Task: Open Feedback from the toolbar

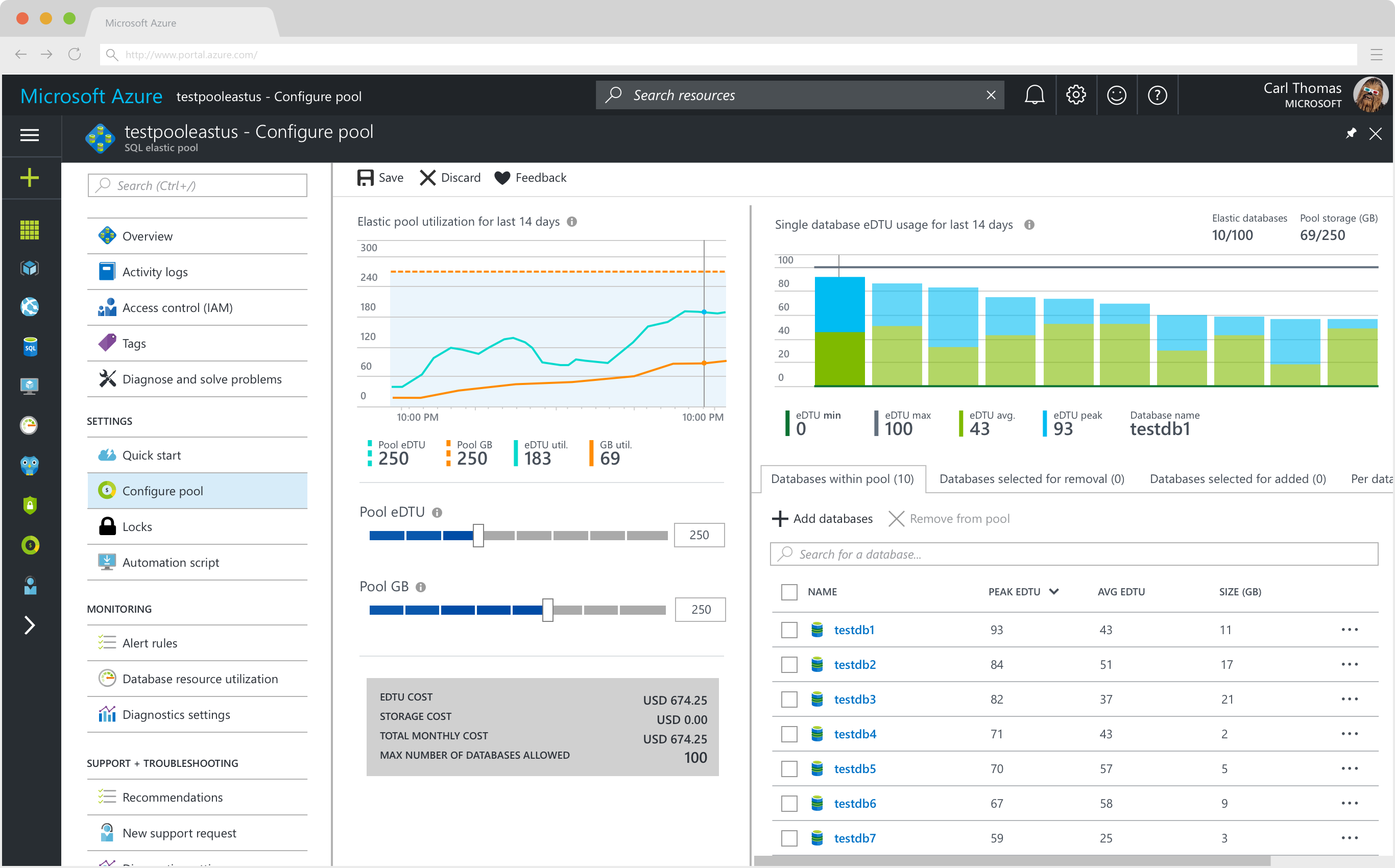Action: tap(531, 177)
